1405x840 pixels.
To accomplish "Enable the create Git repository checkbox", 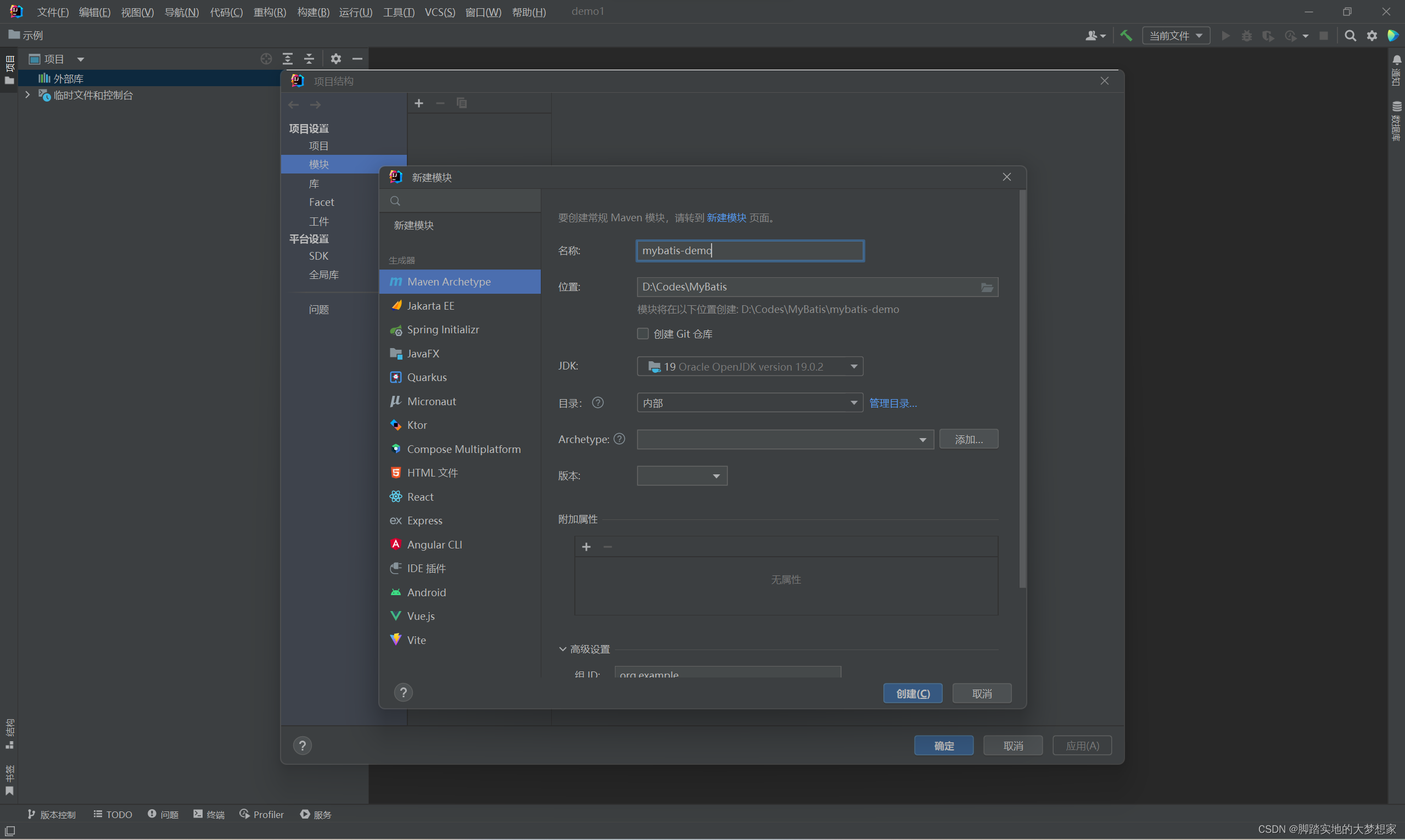I will pos(642,333).
